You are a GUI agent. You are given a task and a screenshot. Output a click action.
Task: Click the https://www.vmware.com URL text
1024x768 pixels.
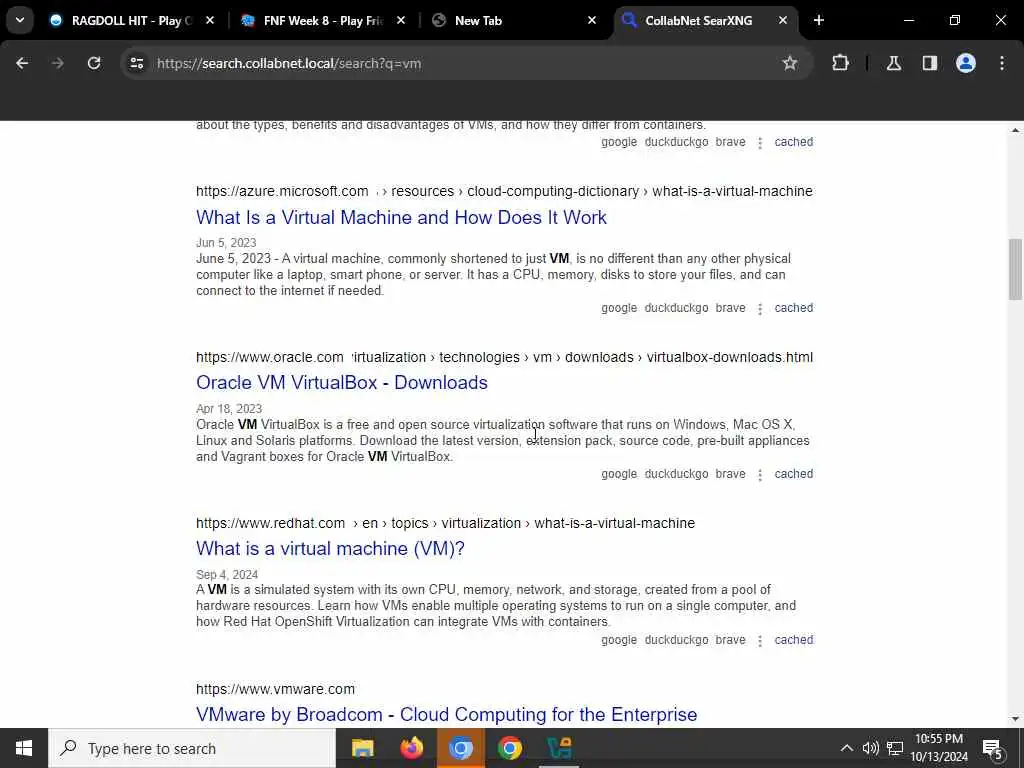click(276, 689)
